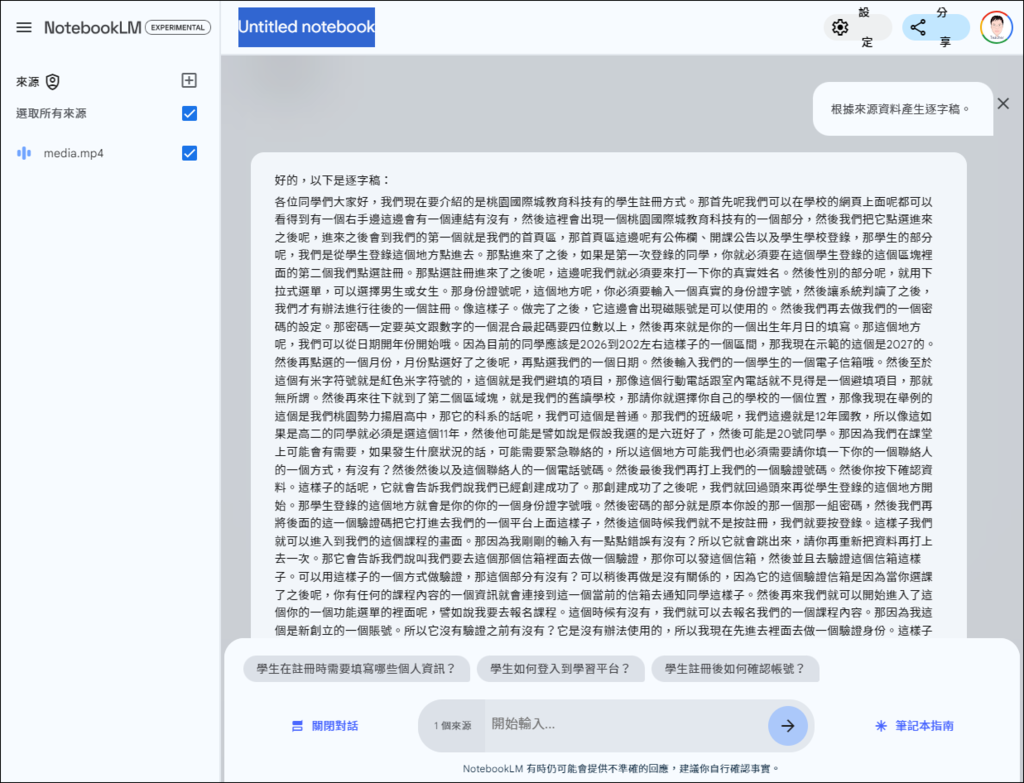
Task: Toggle the media.mp4 source checkbox
Action: [x=189, y=153]
